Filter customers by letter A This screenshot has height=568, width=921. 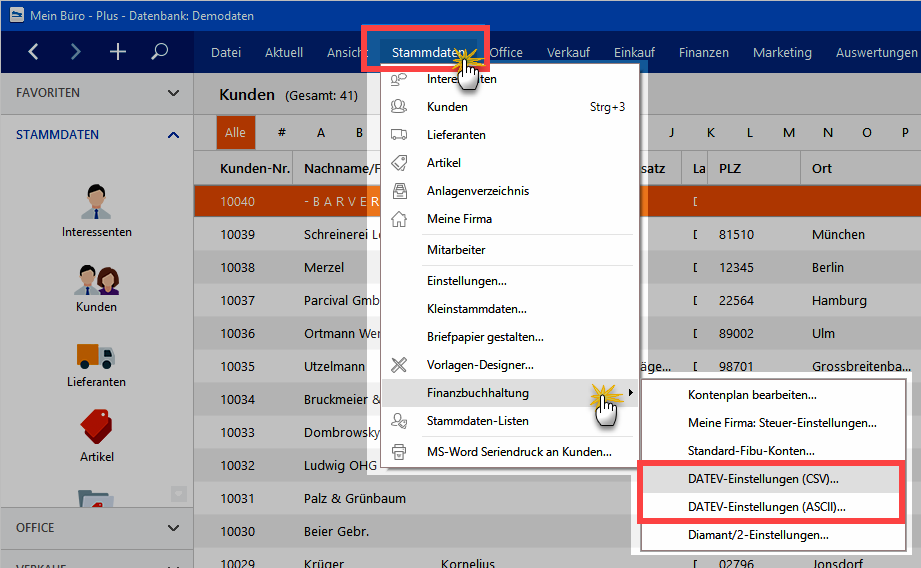(321, 133)
